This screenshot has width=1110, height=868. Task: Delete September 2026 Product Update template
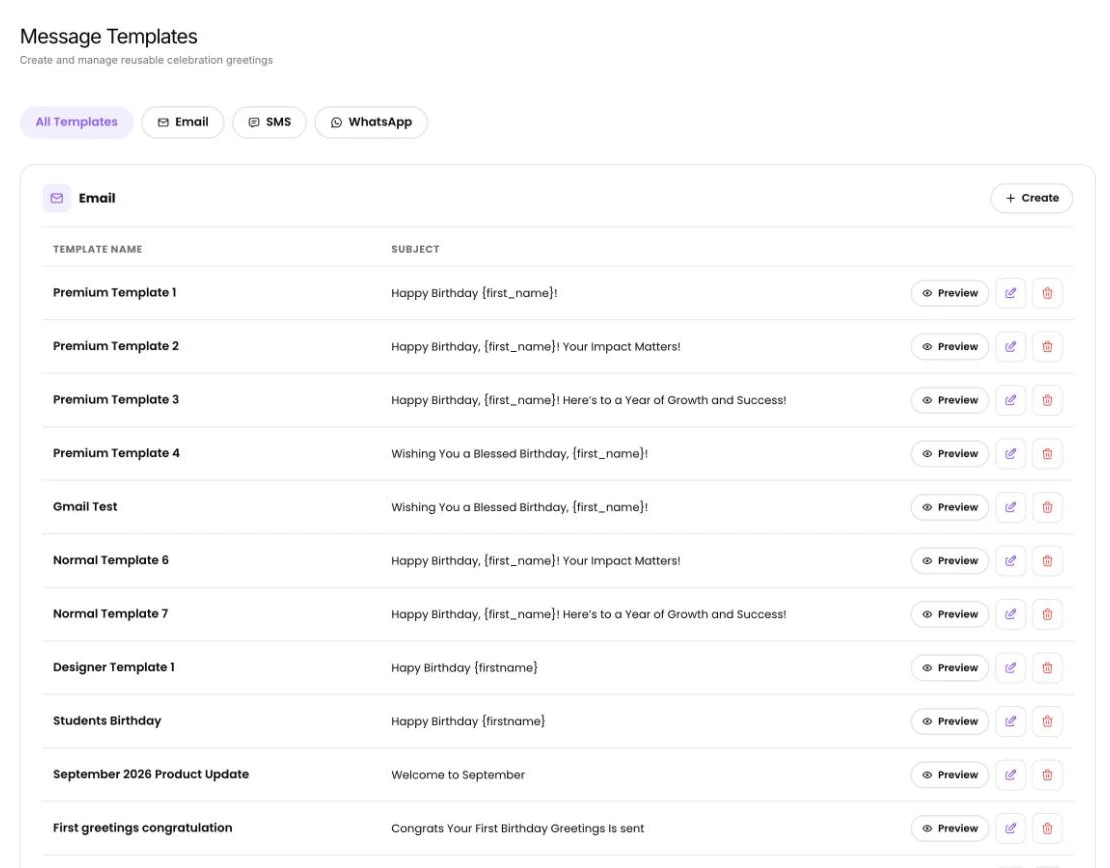(x=1047, y=775)
